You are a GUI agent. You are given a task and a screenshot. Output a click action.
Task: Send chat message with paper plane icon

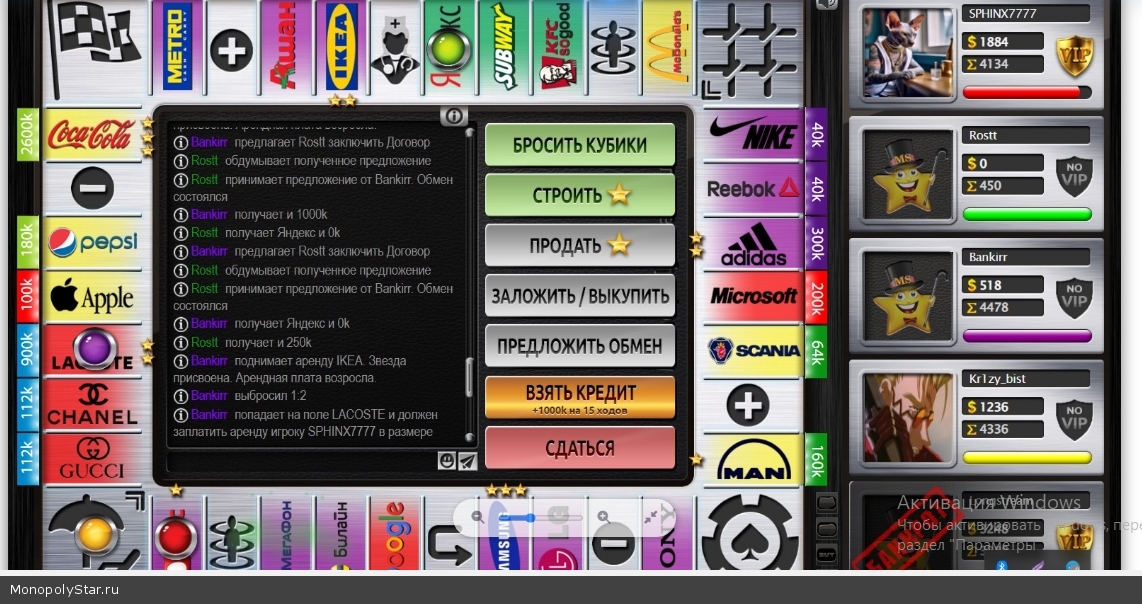coord(467,460)
